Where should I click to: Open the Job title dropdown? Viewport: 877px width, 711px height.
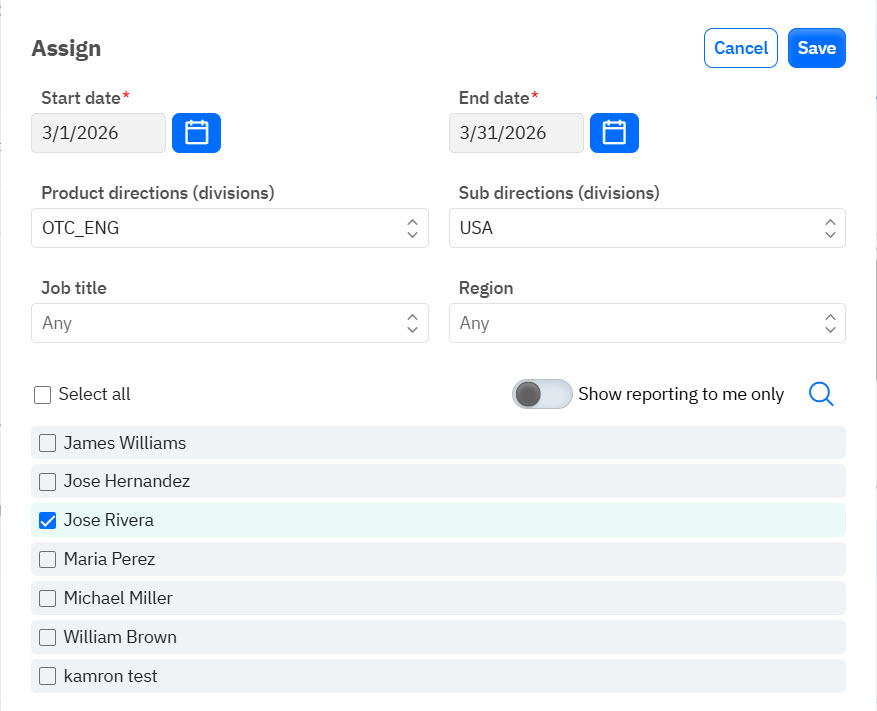click(x=229, y=323)
